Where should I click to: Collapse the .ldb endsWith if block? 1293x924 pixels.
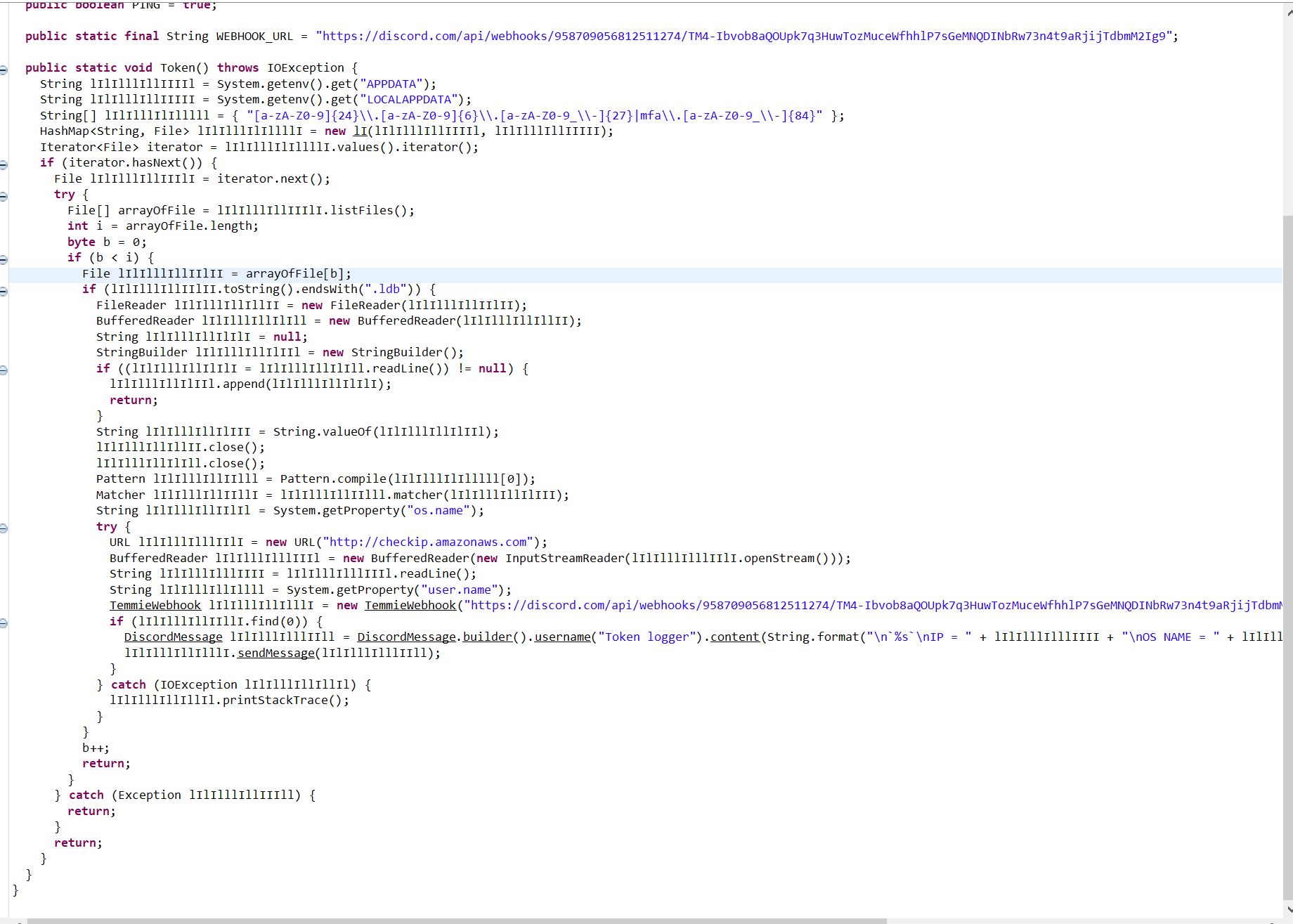[x=4, y=292]
